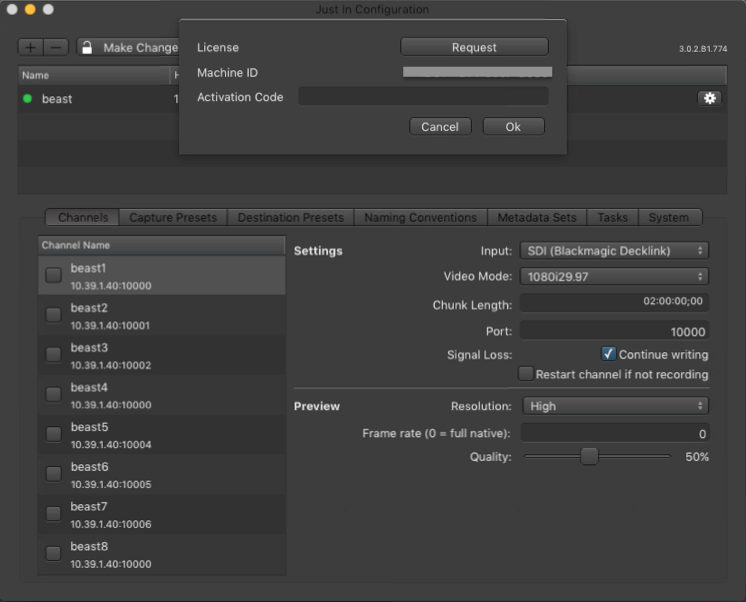This screenshot has width=746, height=602.
Task: Tick the beast1 channel checkbox
Action: (x=53, y=275)
